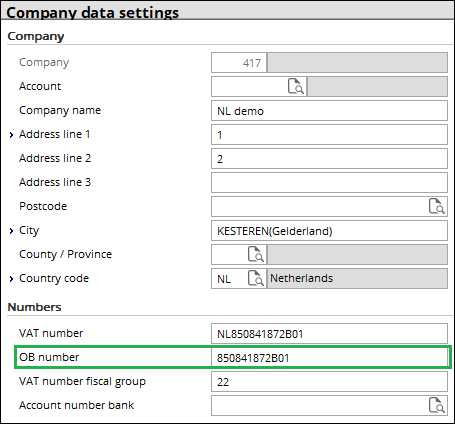Click the VAT number fiscal group field
The image size is (455, 424).
(329, 381)
